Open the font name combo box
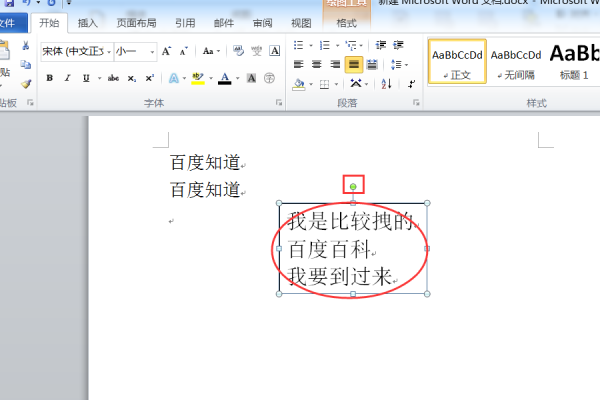 77,51
